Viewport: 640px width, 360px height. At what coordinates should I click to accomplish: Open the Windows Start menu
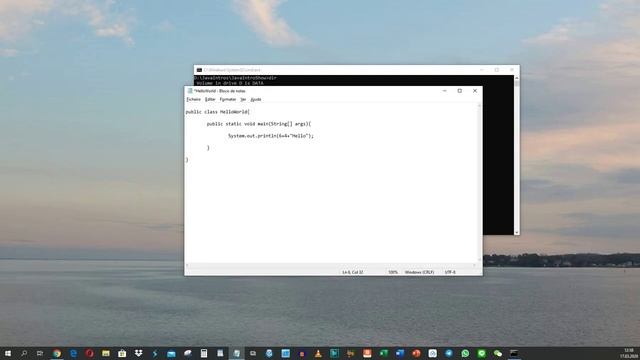coord(8,353)
